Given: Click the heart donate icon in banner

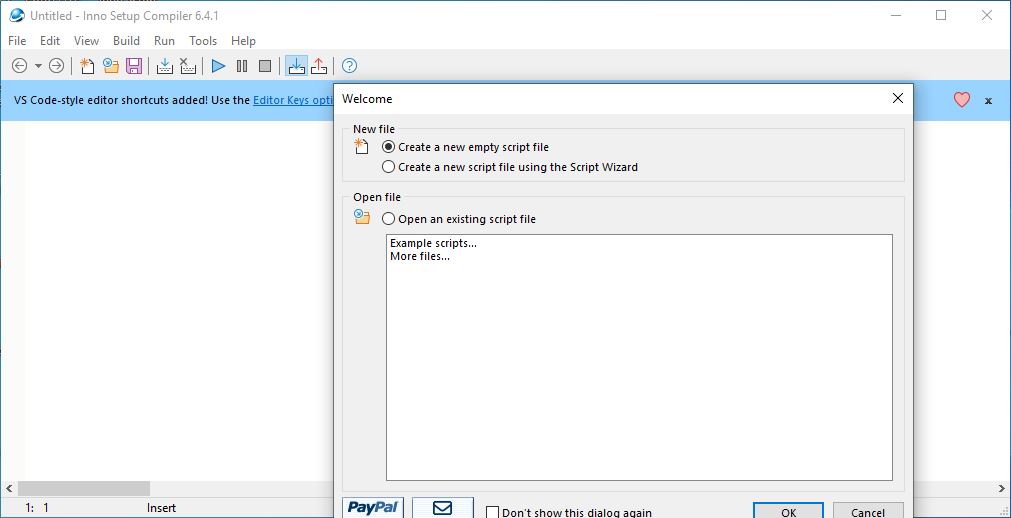Looking at the screenshot, I should (961, 100).
